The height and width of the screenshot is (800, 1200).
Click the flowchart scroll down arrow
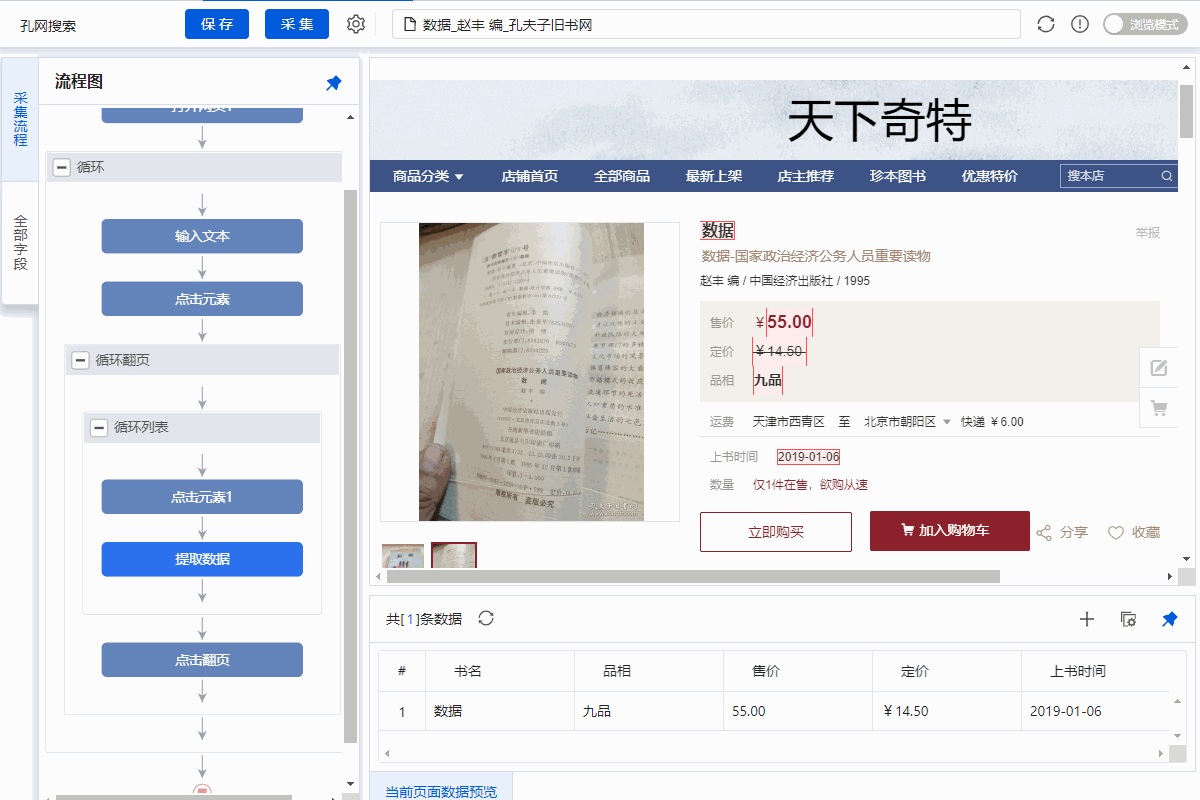point(350,783)
